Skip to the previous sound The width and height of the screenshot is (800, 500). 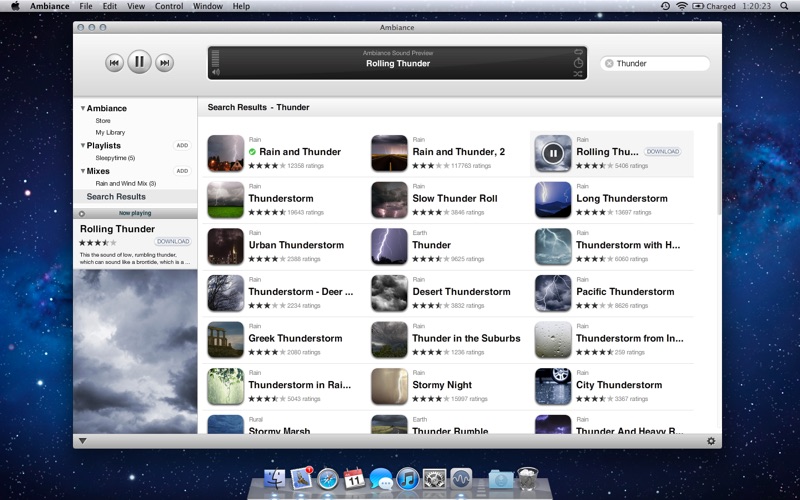(114, 63)
